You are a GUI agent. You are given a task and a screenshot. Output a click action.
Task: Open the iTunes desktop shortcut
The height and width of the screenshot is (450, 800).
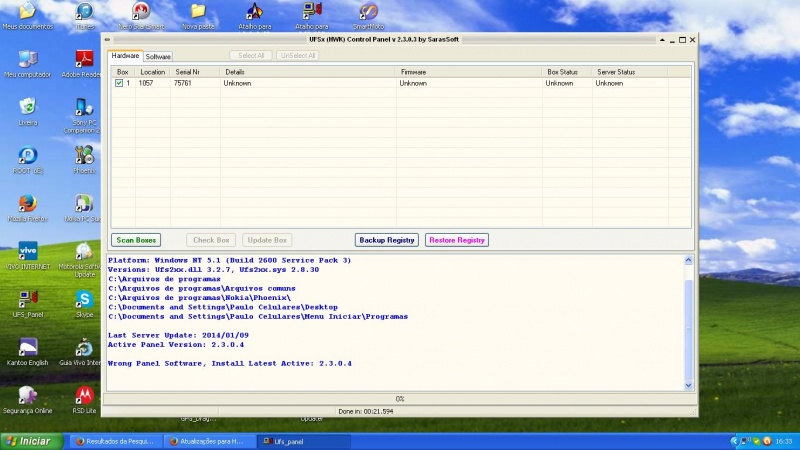[85, 15]
